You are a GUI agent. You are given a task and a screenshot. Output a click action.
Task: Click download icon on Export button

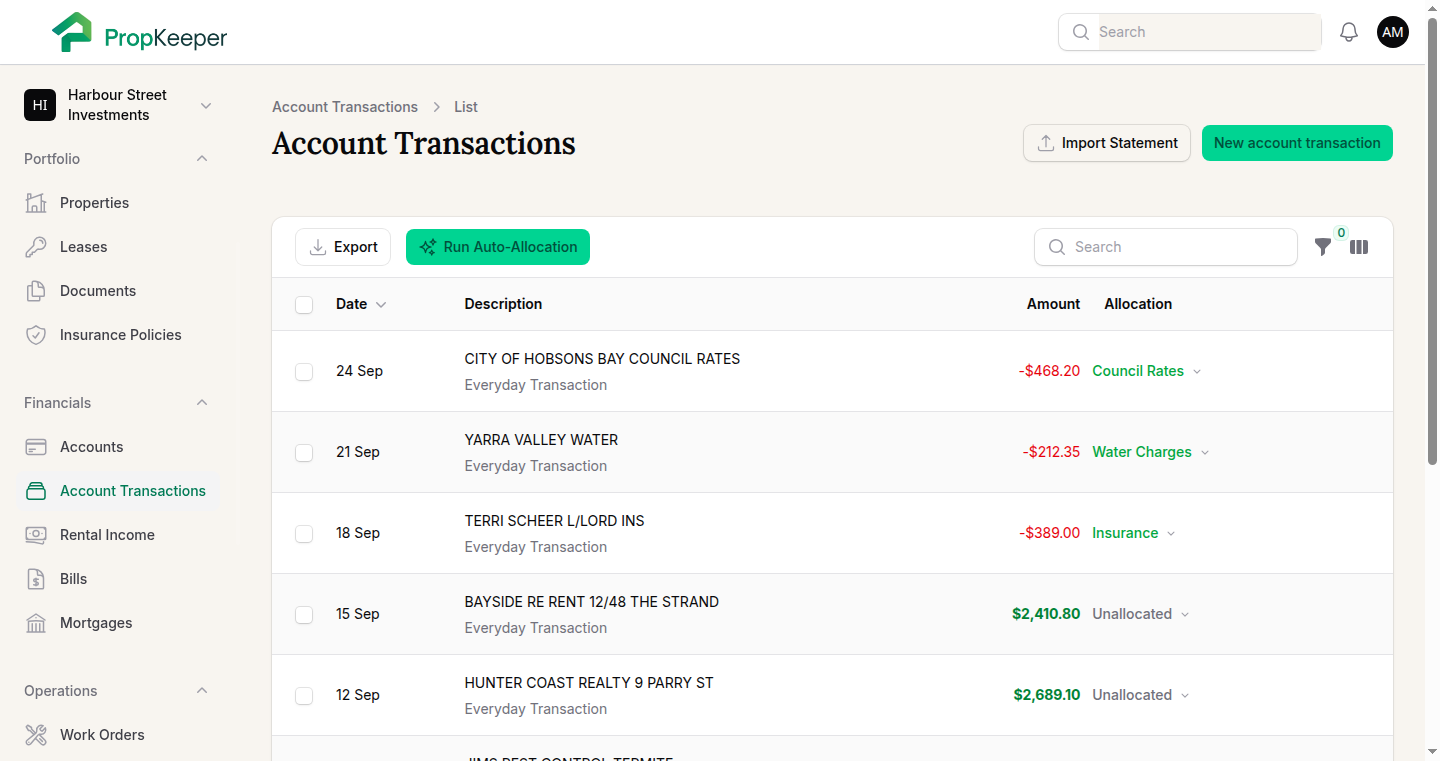(318, 247)
